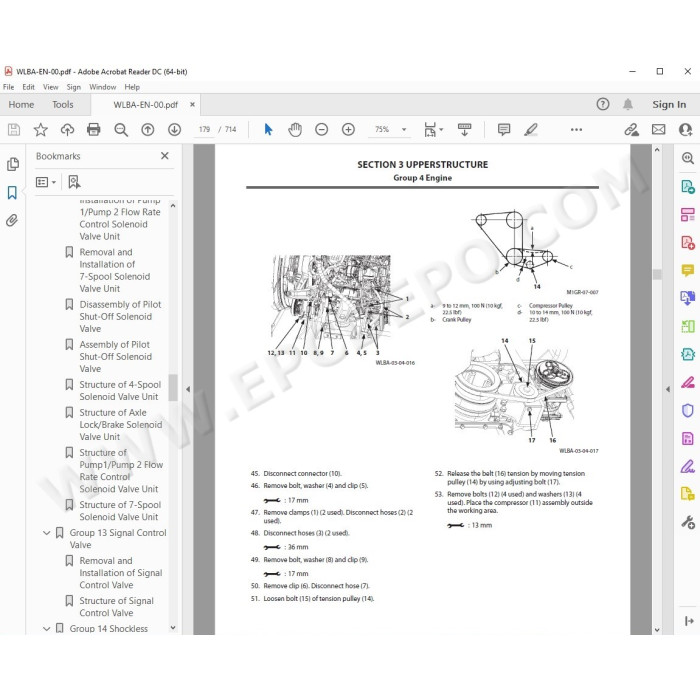
Task: Open the Help question mark icon
Action: [603, 104]
